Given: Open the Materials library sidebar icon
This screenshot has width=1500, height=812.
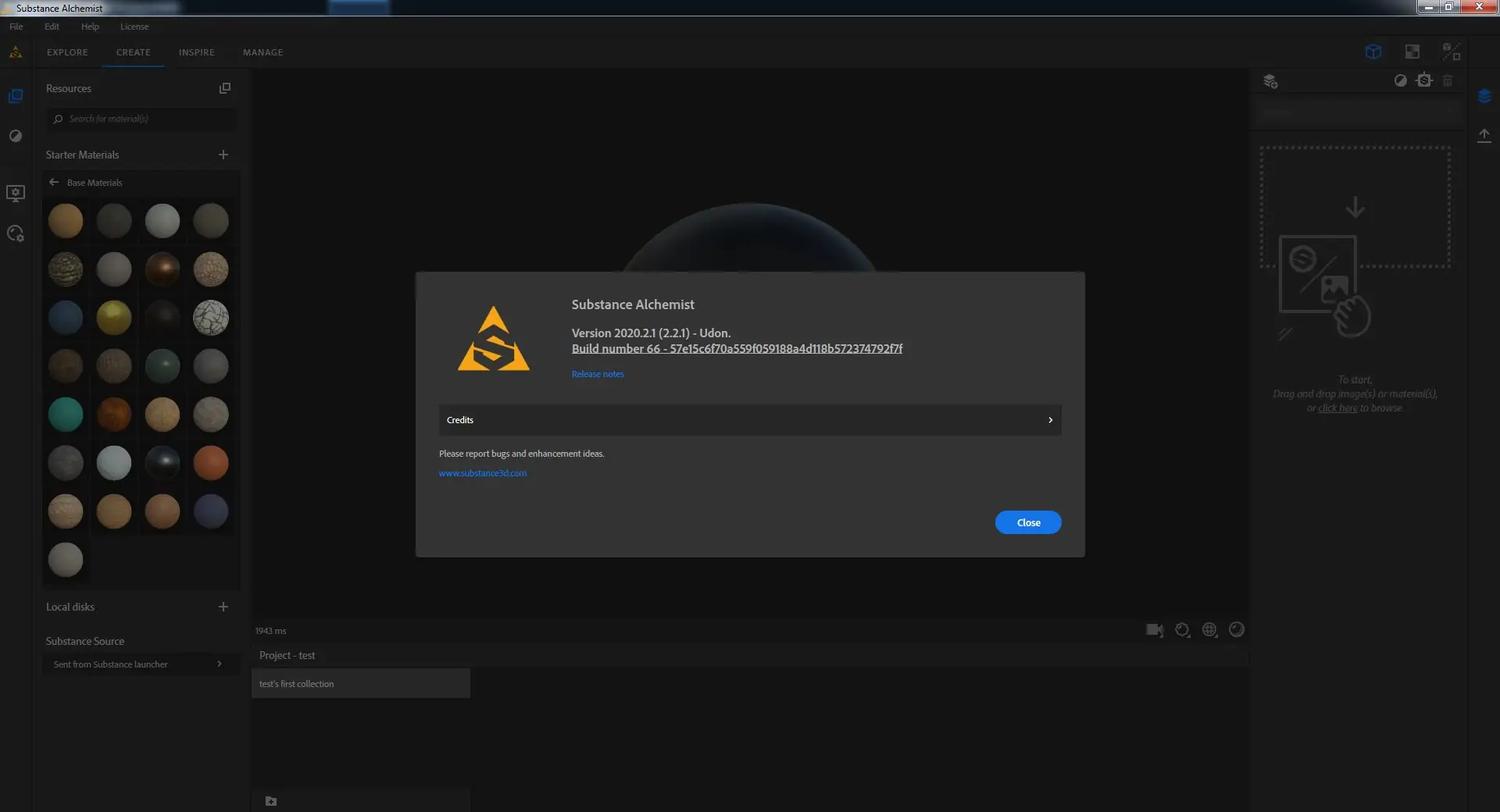Looking at the screenshot, I should 16,95.
